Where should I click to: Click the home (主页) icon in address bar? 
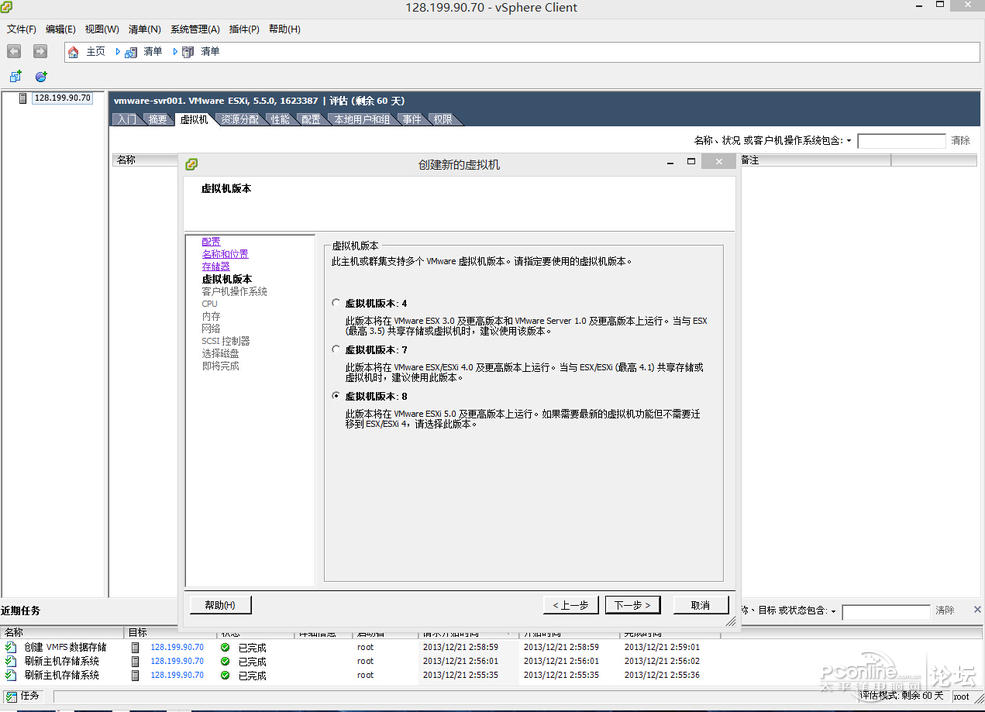click(73, 52)
